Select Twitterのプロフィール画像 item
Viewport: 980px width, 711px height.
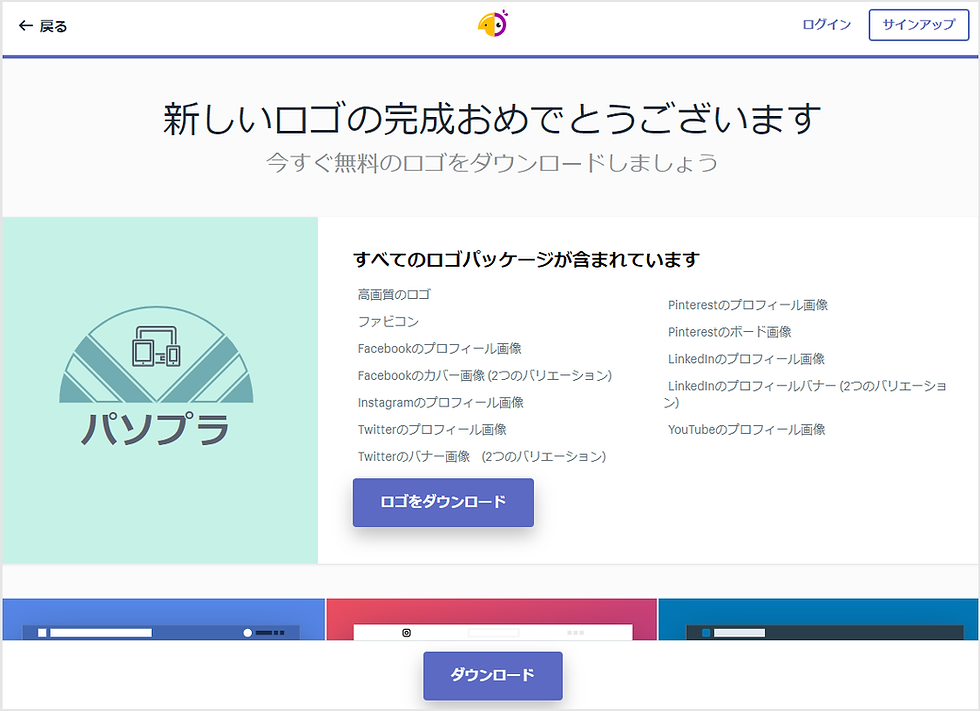(432, 429)
